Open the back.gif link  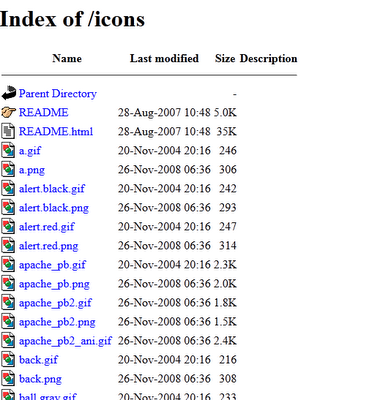[x=38, y=360]
